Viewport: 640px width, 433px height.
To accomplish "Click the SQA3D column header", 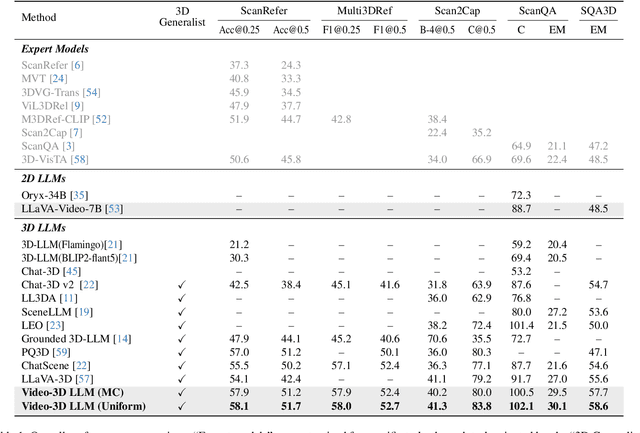I will (598, 10).
